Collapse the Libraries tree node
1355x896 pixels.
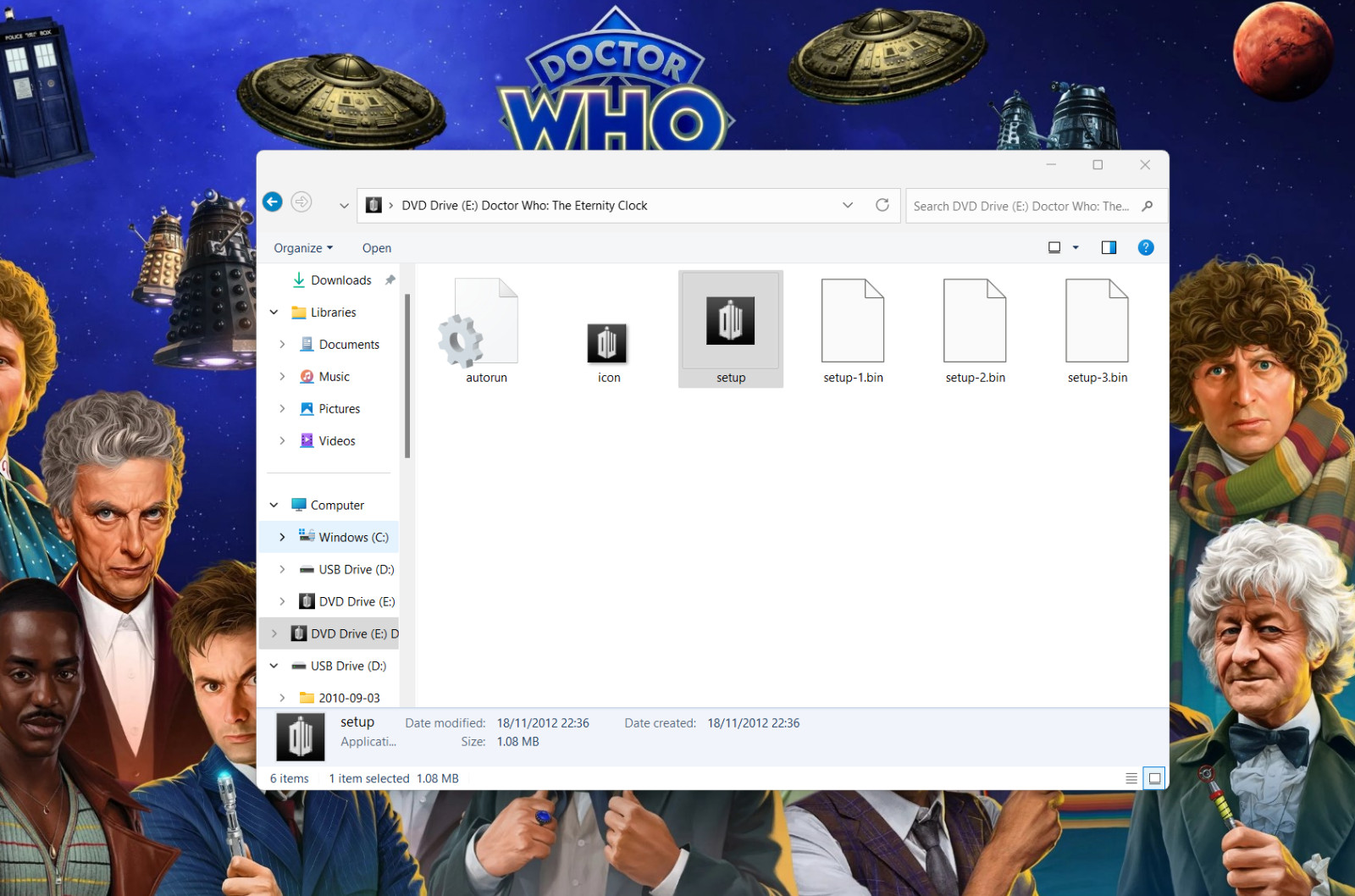point(274,312)
